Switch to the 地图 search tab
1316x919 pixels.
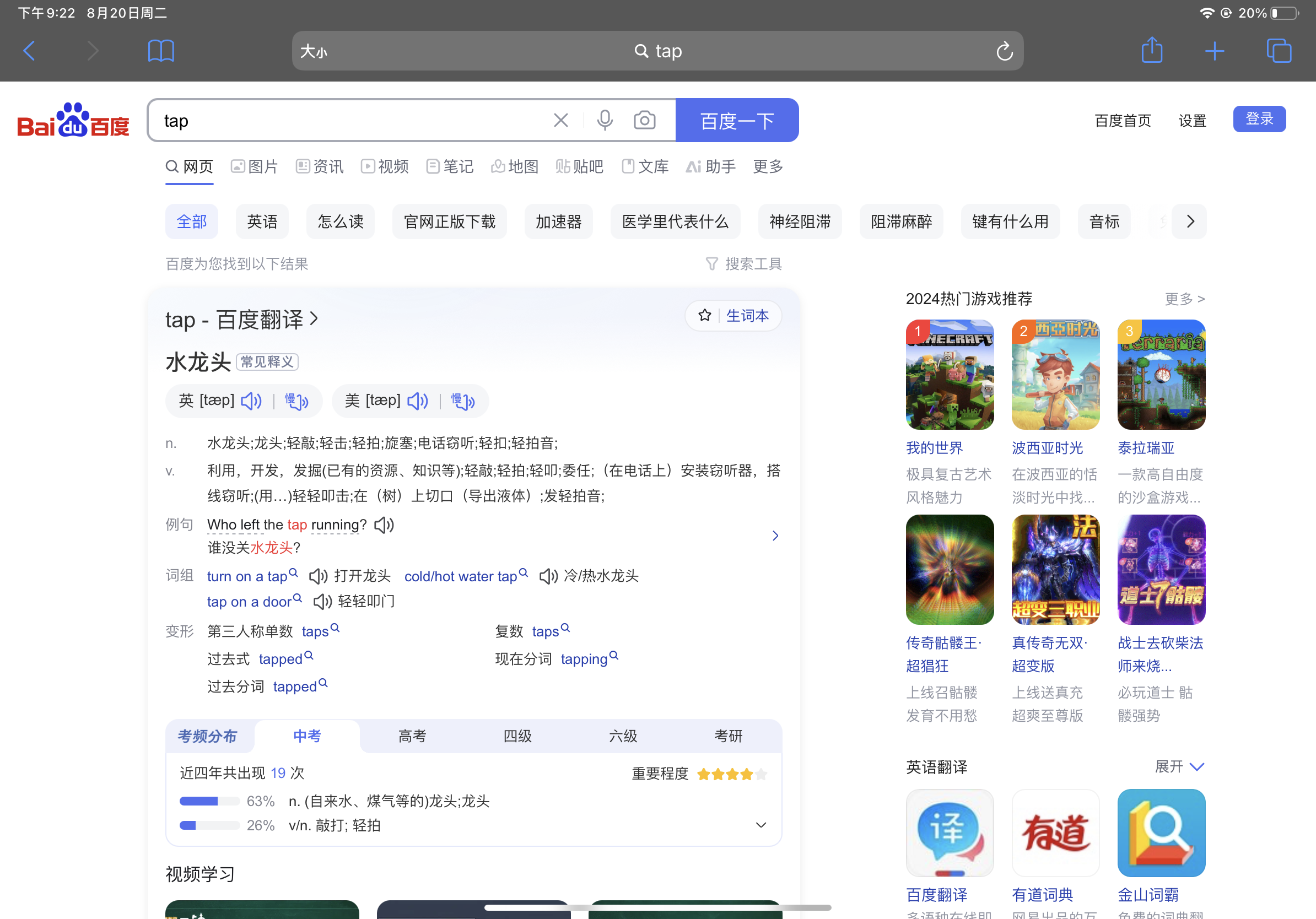(x=514, y=167)
